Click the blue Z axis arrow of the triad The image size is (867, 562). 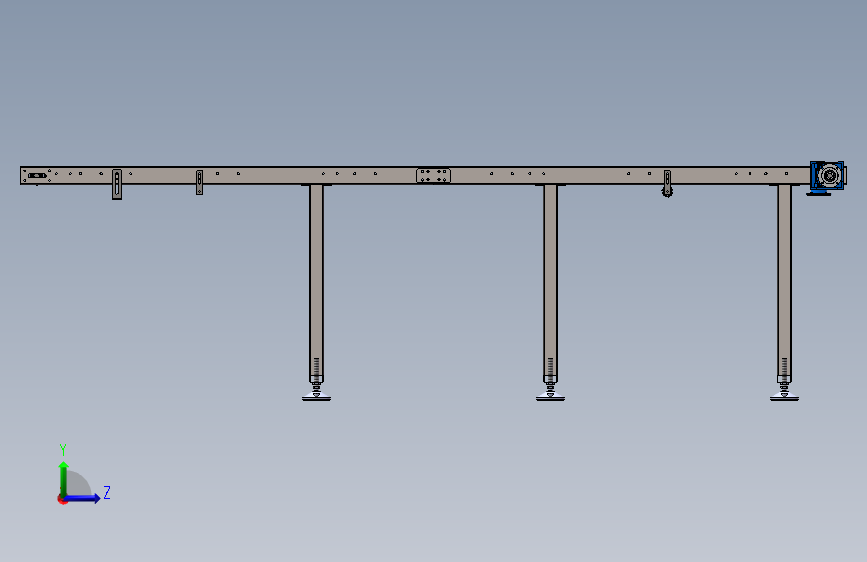(x=83, y=498)
